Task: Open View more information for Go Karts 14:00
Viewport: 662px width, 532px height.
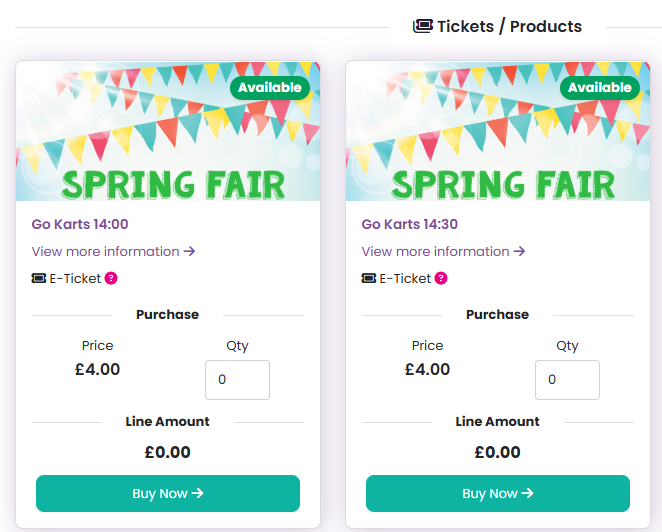Action: click(113, 251)
